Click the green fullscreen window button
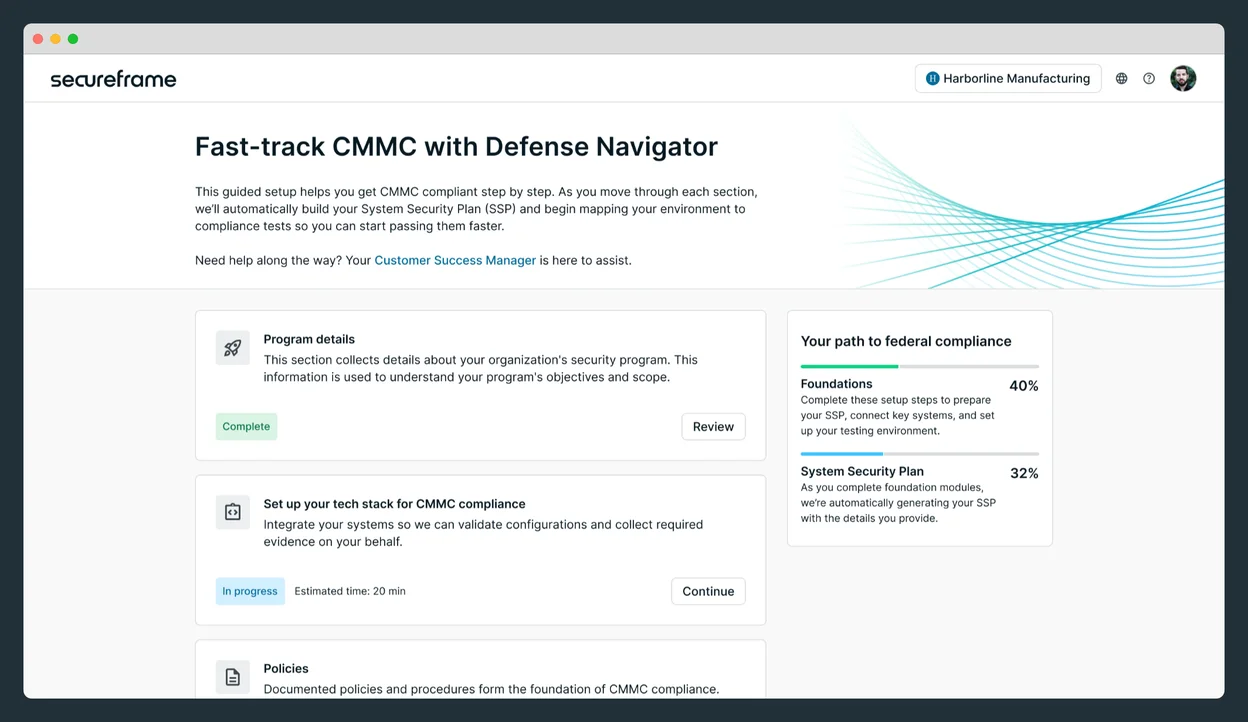 pos(73,39)
